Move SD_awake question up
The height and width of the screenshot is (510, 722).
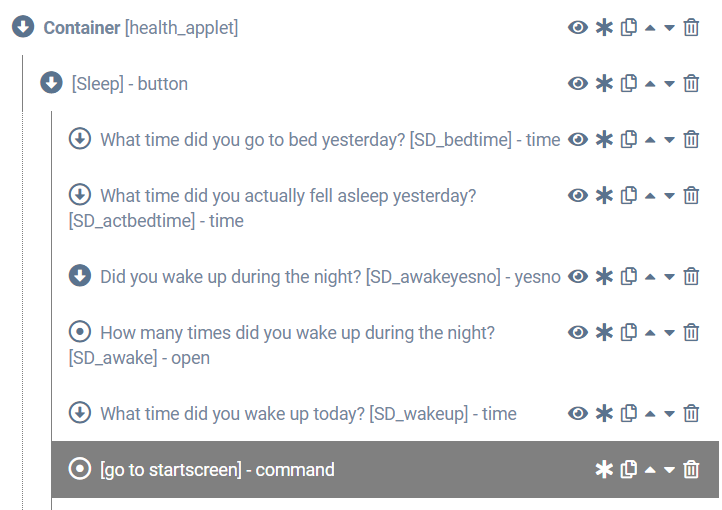(650, 332)
